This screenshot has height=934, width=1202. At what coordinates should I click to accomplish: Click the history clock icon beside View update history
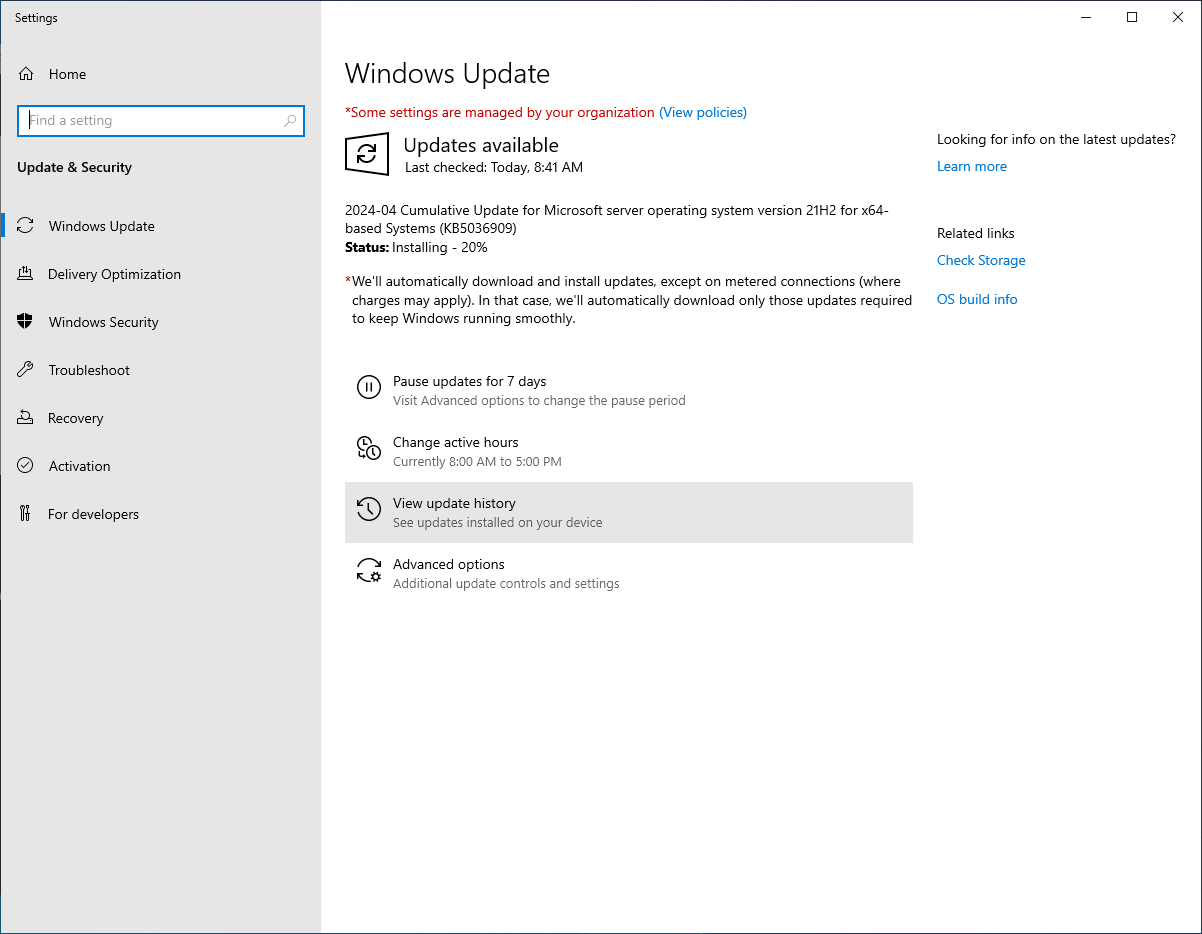coord(369,509)
